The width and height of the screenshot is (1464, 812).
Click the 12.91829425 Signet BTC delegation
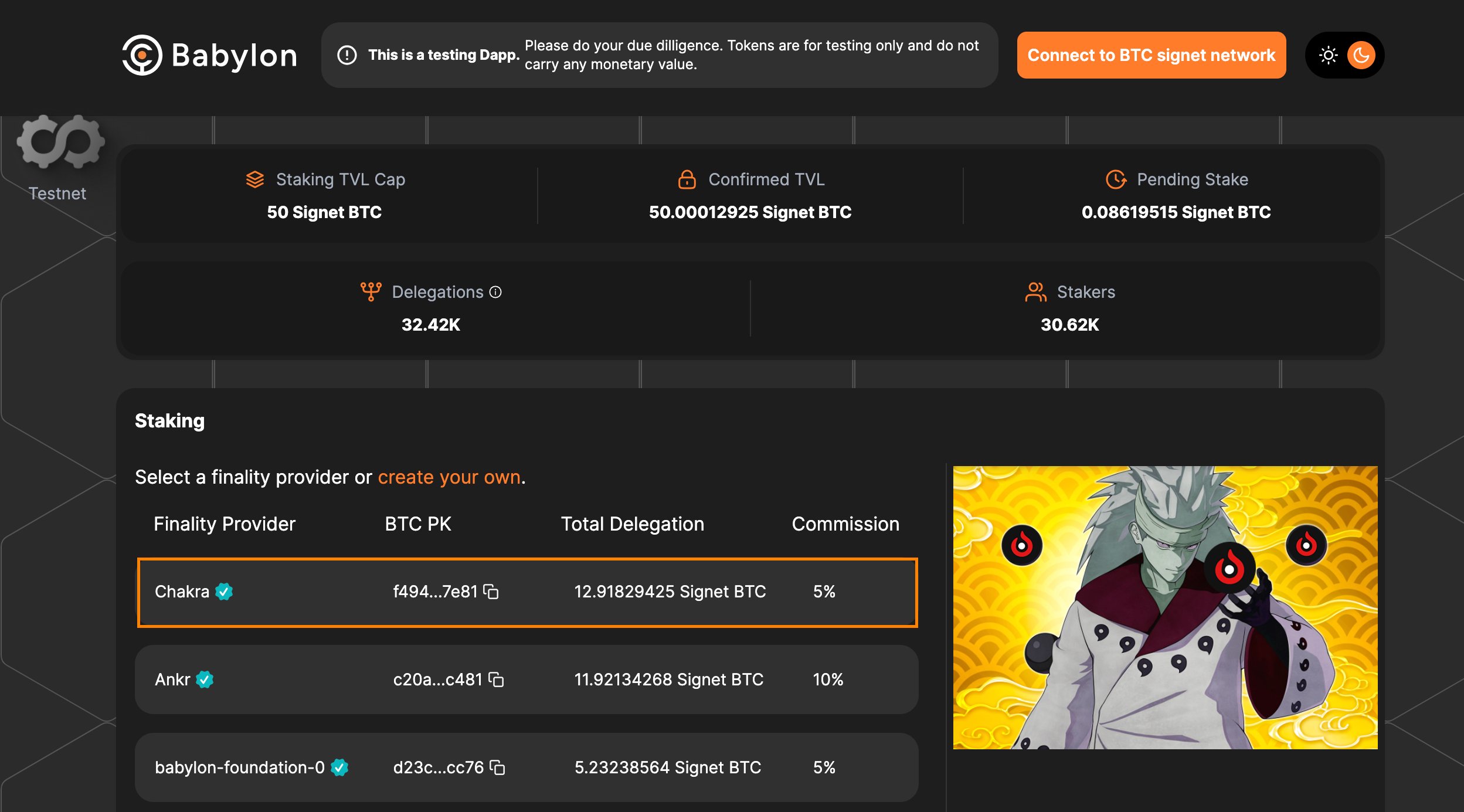(670, 592)
